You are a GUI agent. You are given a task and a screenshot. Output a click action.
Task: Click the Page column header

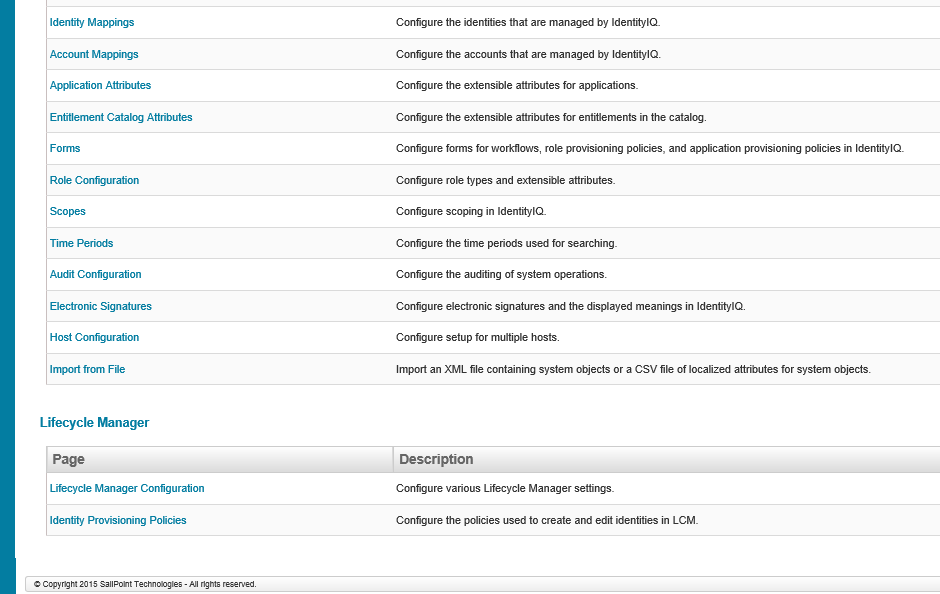(220, 459)
